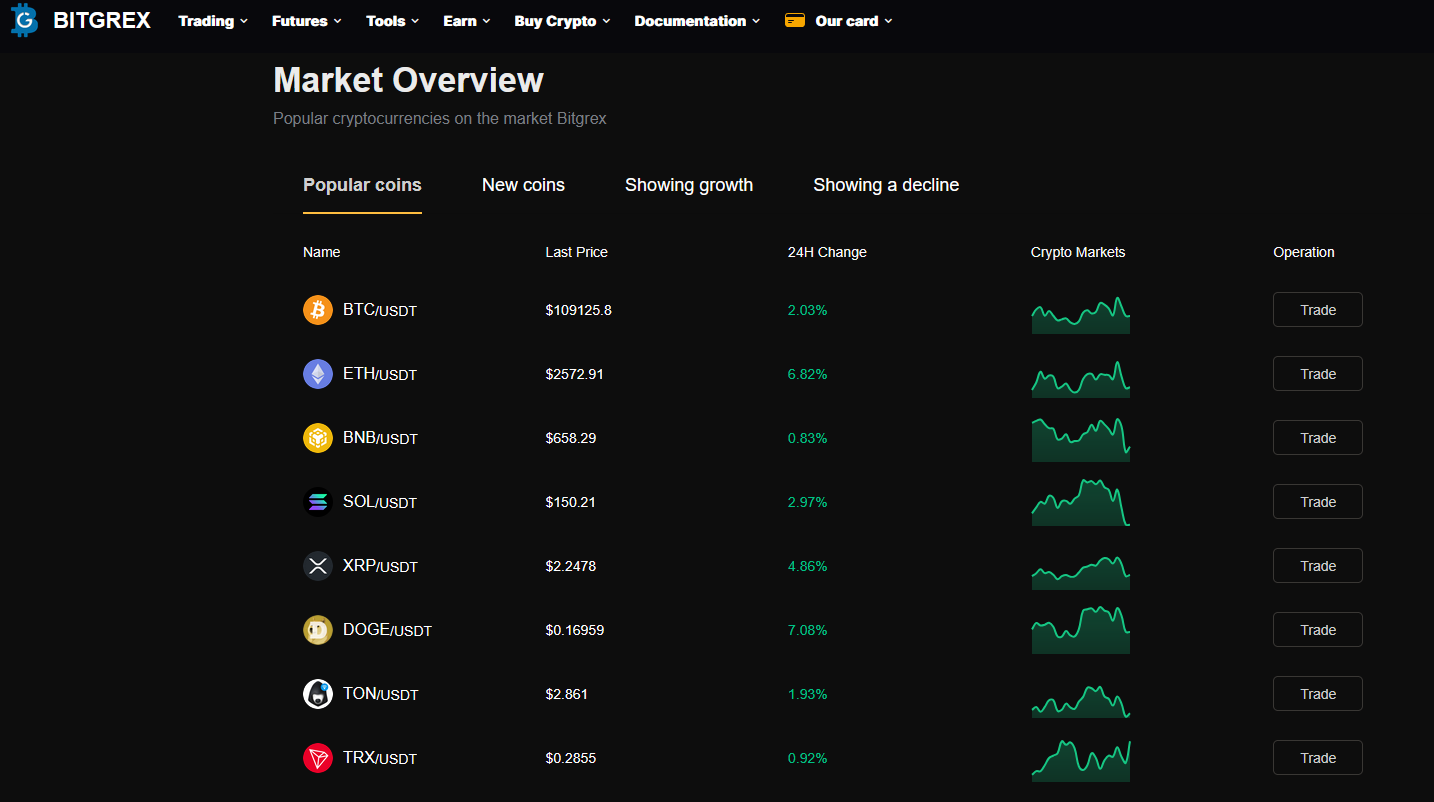Click the BNB/USDT pair name
The width and height of the screenshot is (1434, 802).
click(380, 438)
